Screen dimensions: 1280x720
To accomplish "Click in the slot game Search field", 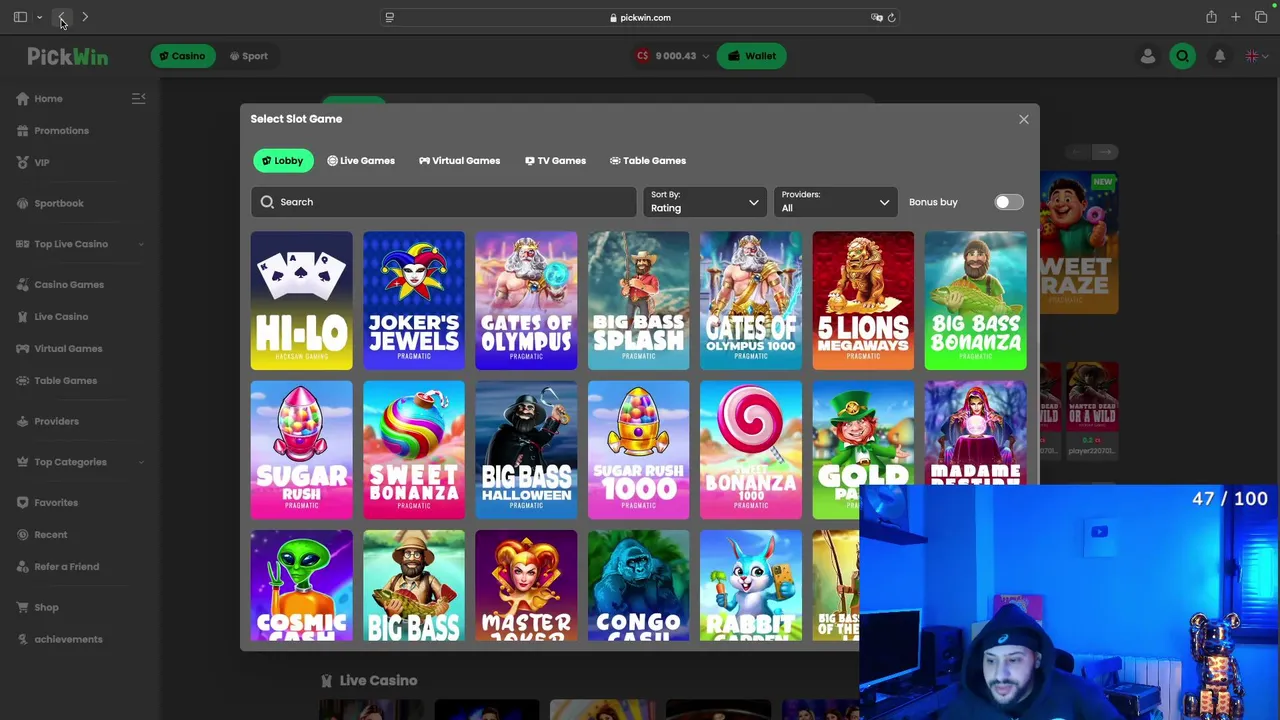I will pos(443,202).
